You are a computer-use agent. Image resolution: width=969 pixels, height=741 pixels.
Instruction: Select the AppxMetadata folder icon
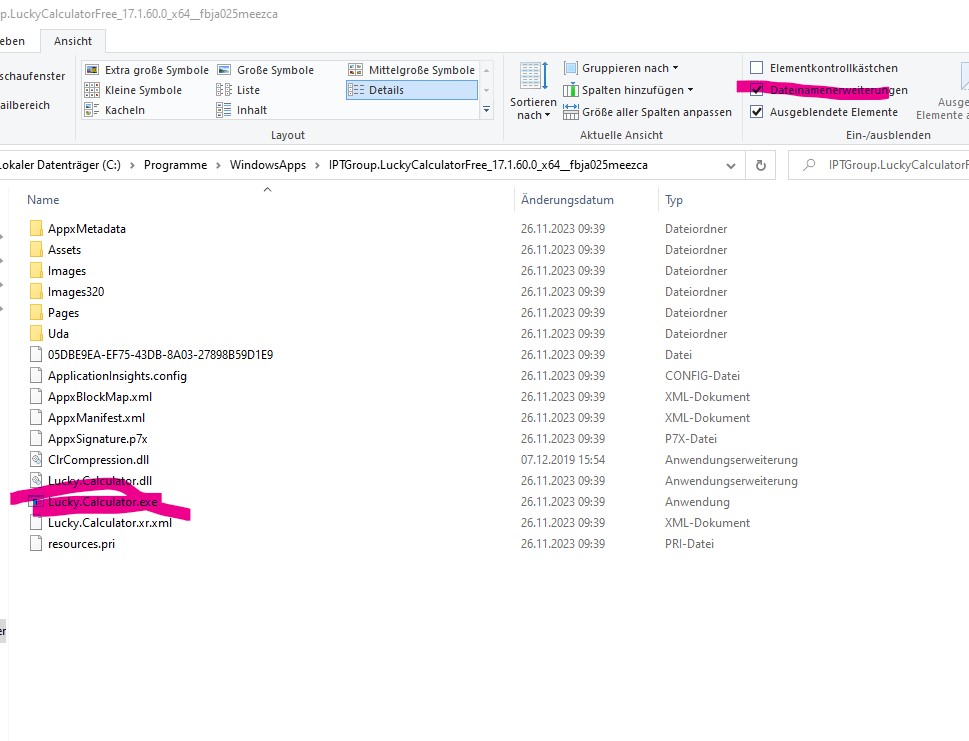pos(36,229)
